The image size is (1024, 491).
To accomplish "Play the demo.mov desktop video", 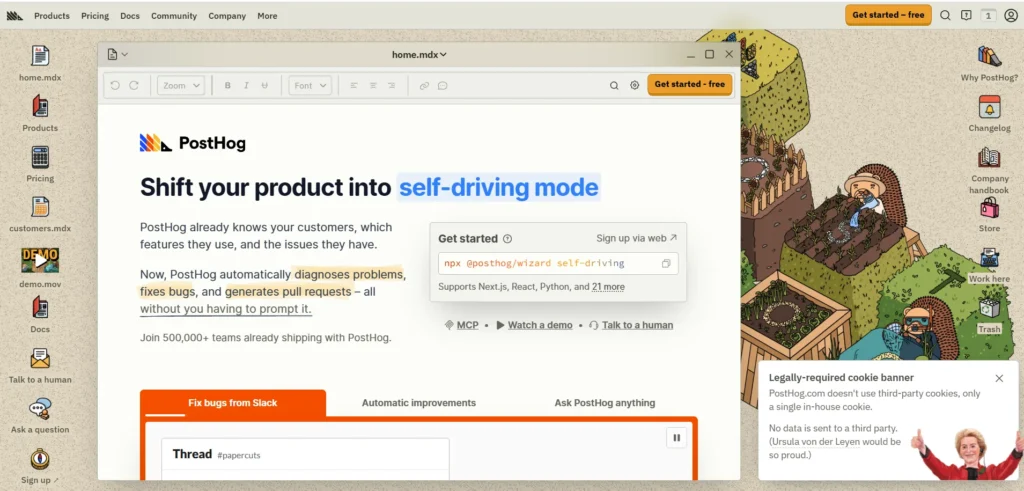I will point(40,260).
